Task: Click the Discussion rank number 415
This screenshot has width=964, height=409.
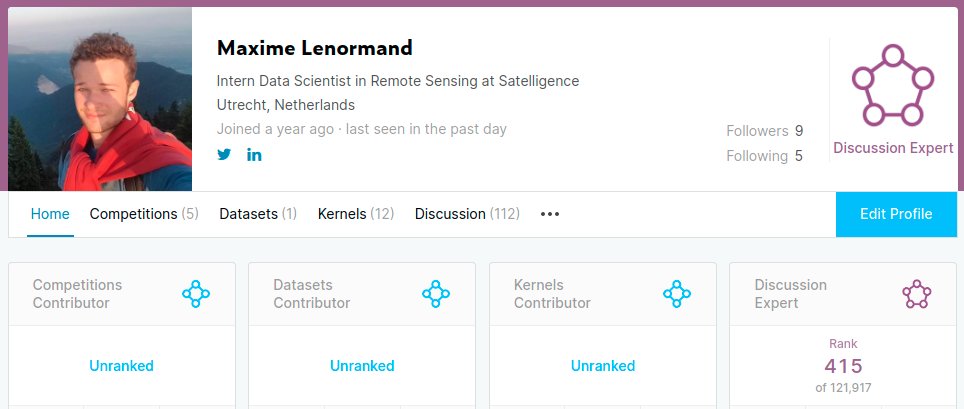Action: tap(843, 366)
